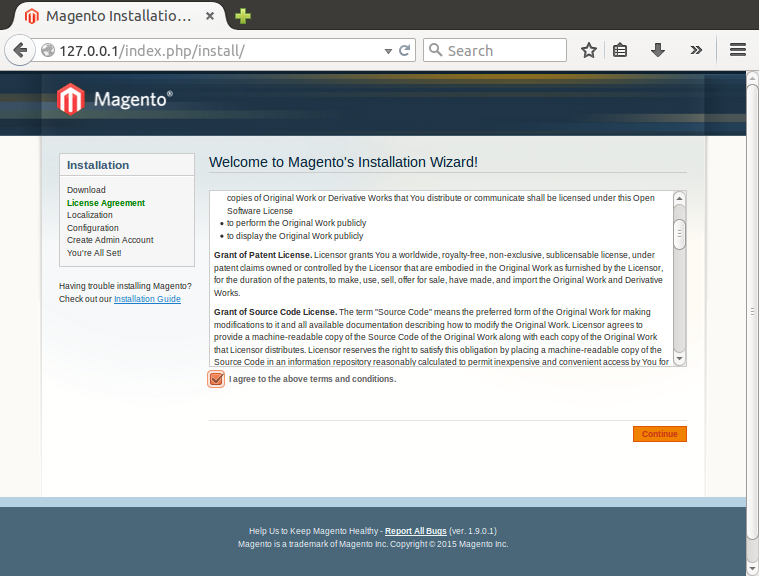Viewport: 759px width, 576px height.
Task: Focus the browser Search field
Action: coord(495,50)
